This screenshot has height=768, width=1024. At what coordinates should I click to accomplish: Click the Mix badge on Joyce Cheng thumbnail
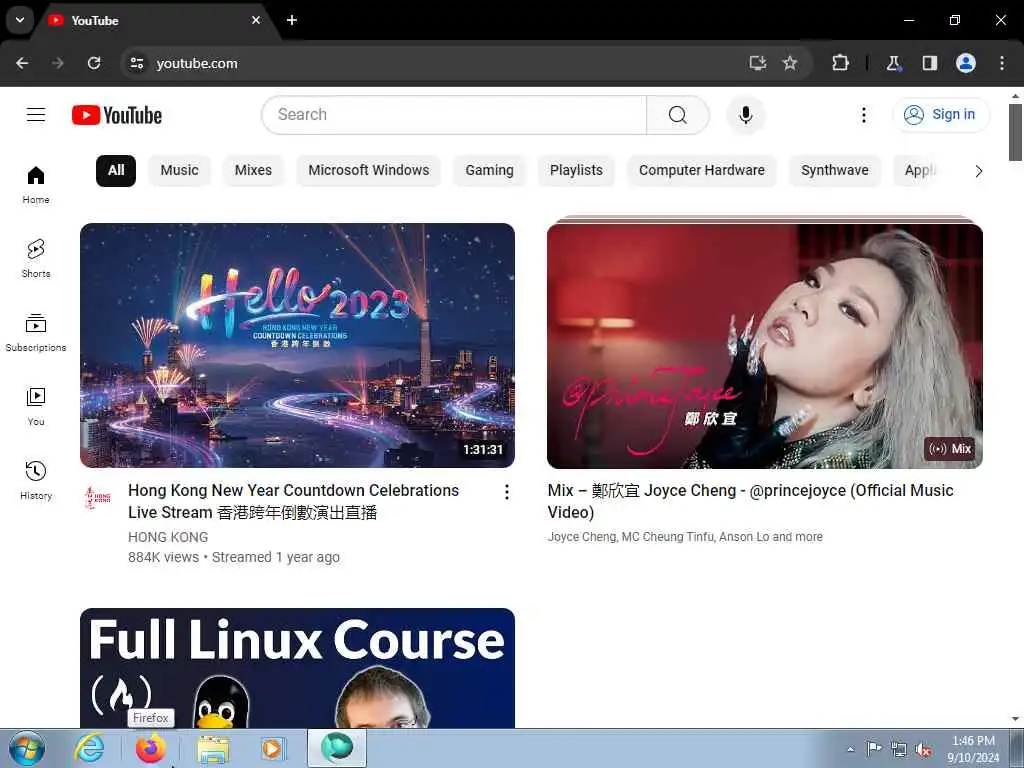[x=950, y=449]
